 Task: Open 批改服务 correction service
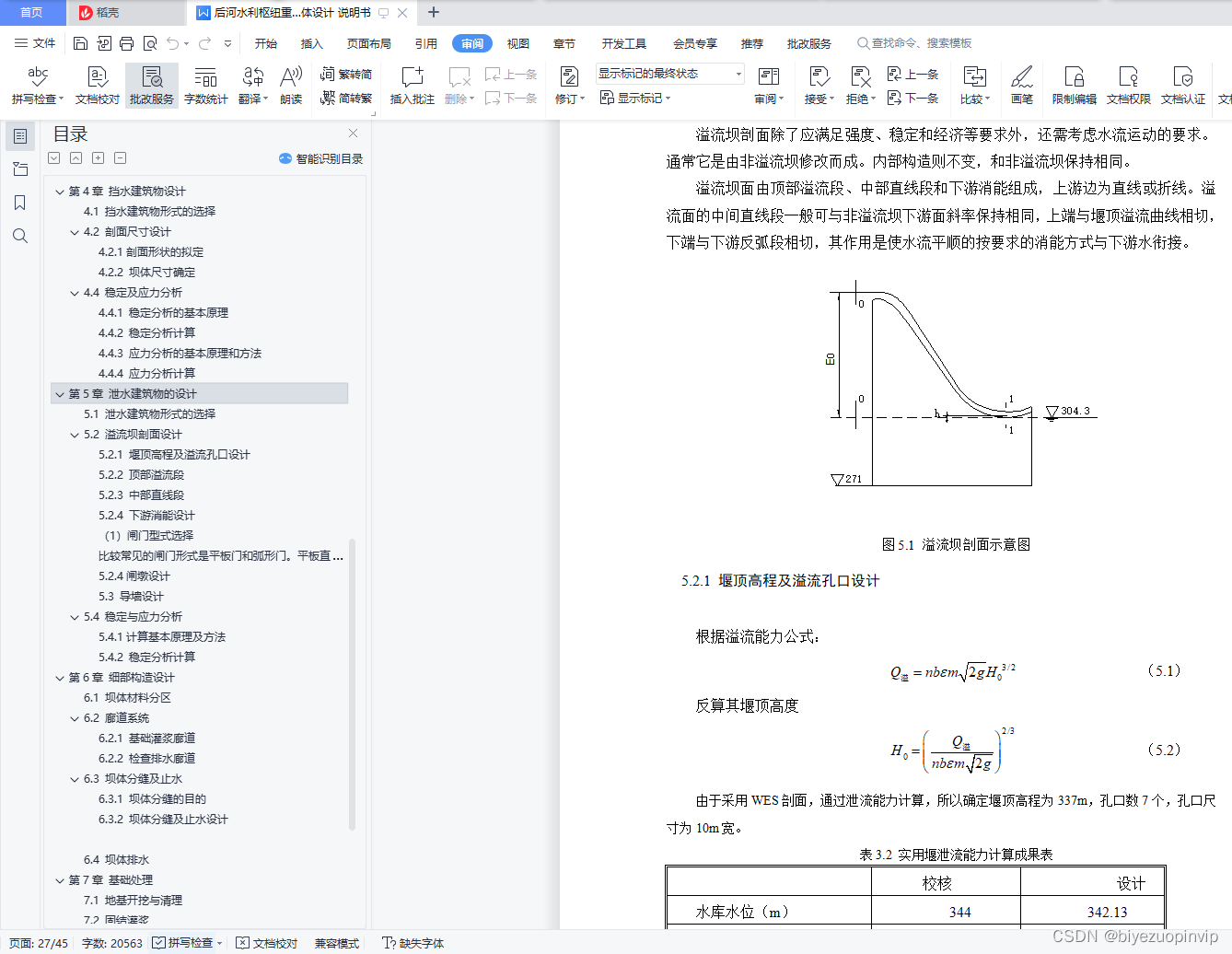152,85
